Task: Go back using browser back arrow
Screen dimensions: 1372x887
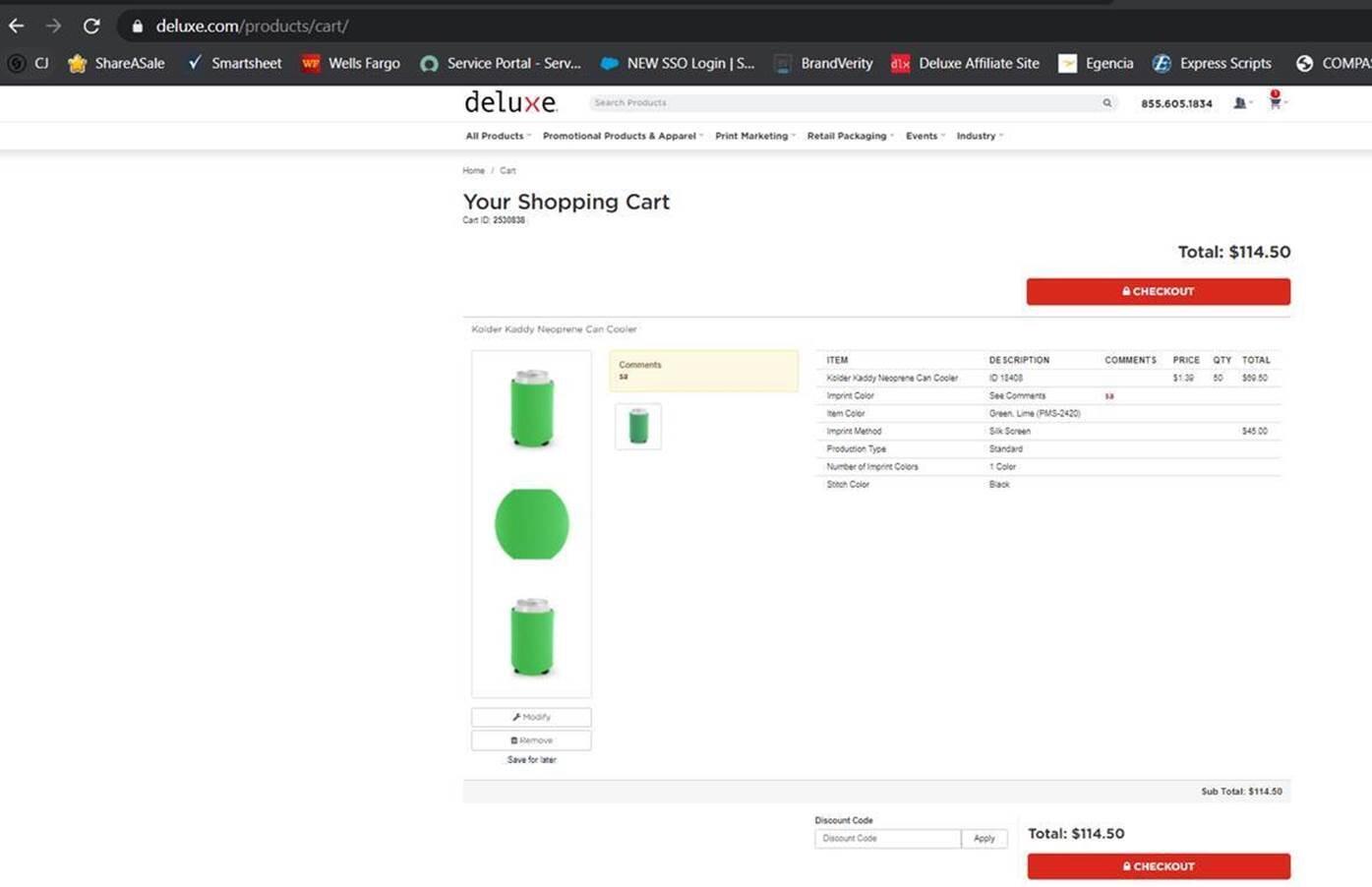Action: [17, 26]
